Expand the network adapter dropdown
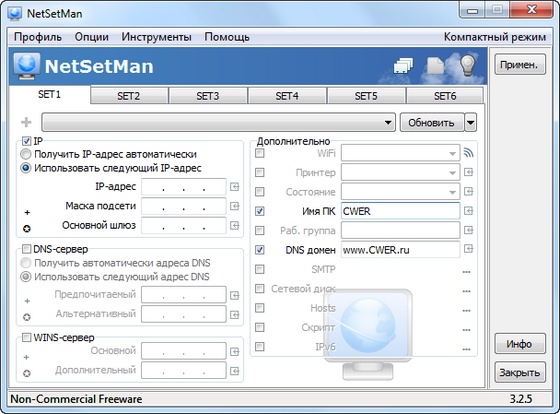560x414 pixels. [x=219, y=123]
